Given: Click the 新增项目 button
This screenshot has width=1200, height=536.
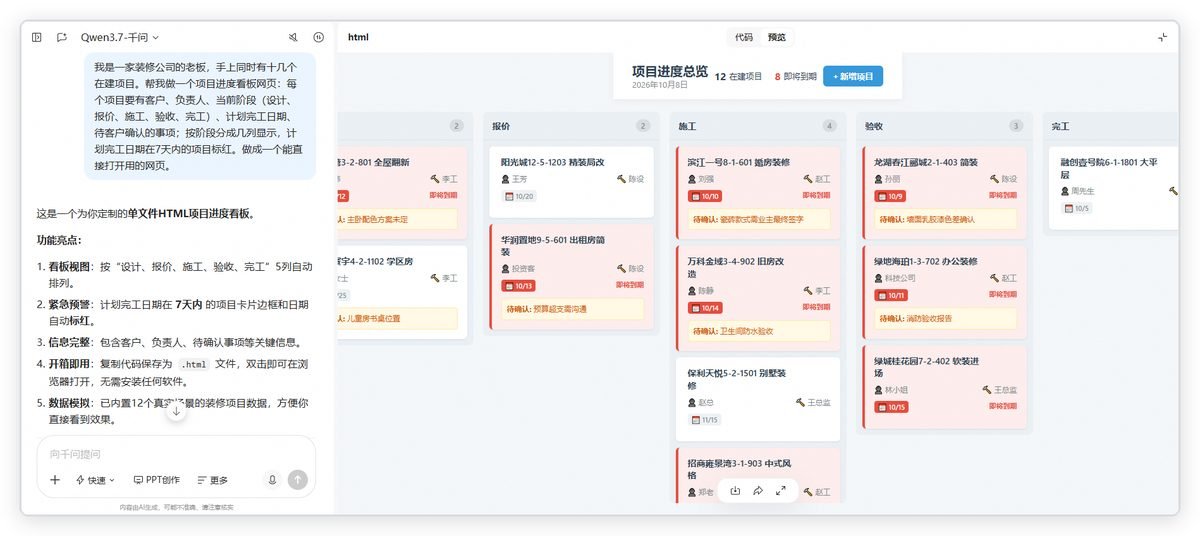Looking at the screenshot, I should point(853,76).
